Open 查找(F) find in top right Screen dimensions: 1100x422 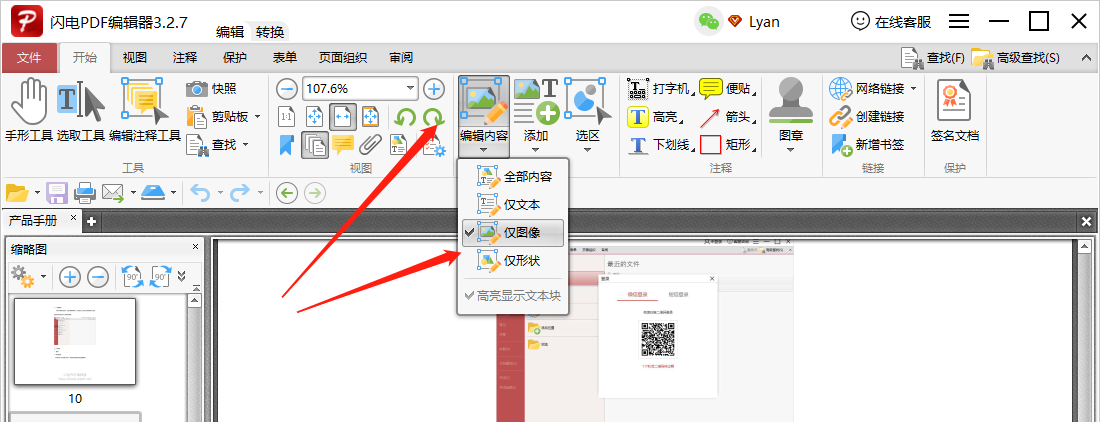[x=933, y=58]
